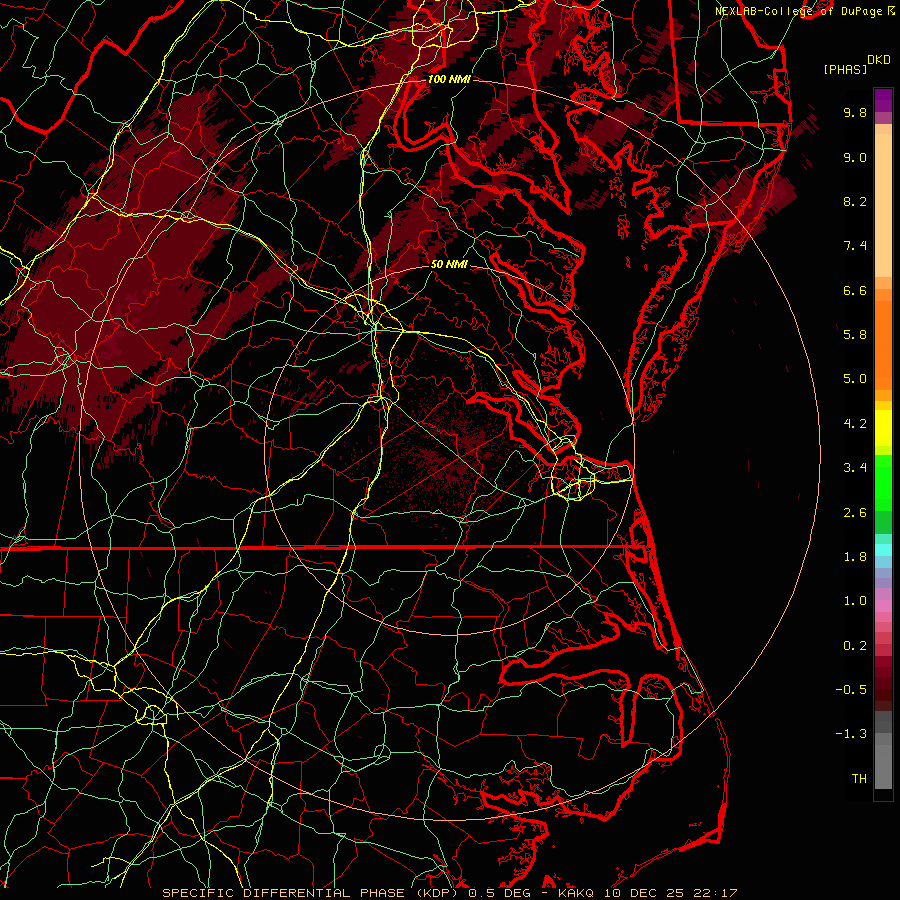Select the 1.0 scale value
900x900 pixels.
pyautogui.click(x=855, y=601)
